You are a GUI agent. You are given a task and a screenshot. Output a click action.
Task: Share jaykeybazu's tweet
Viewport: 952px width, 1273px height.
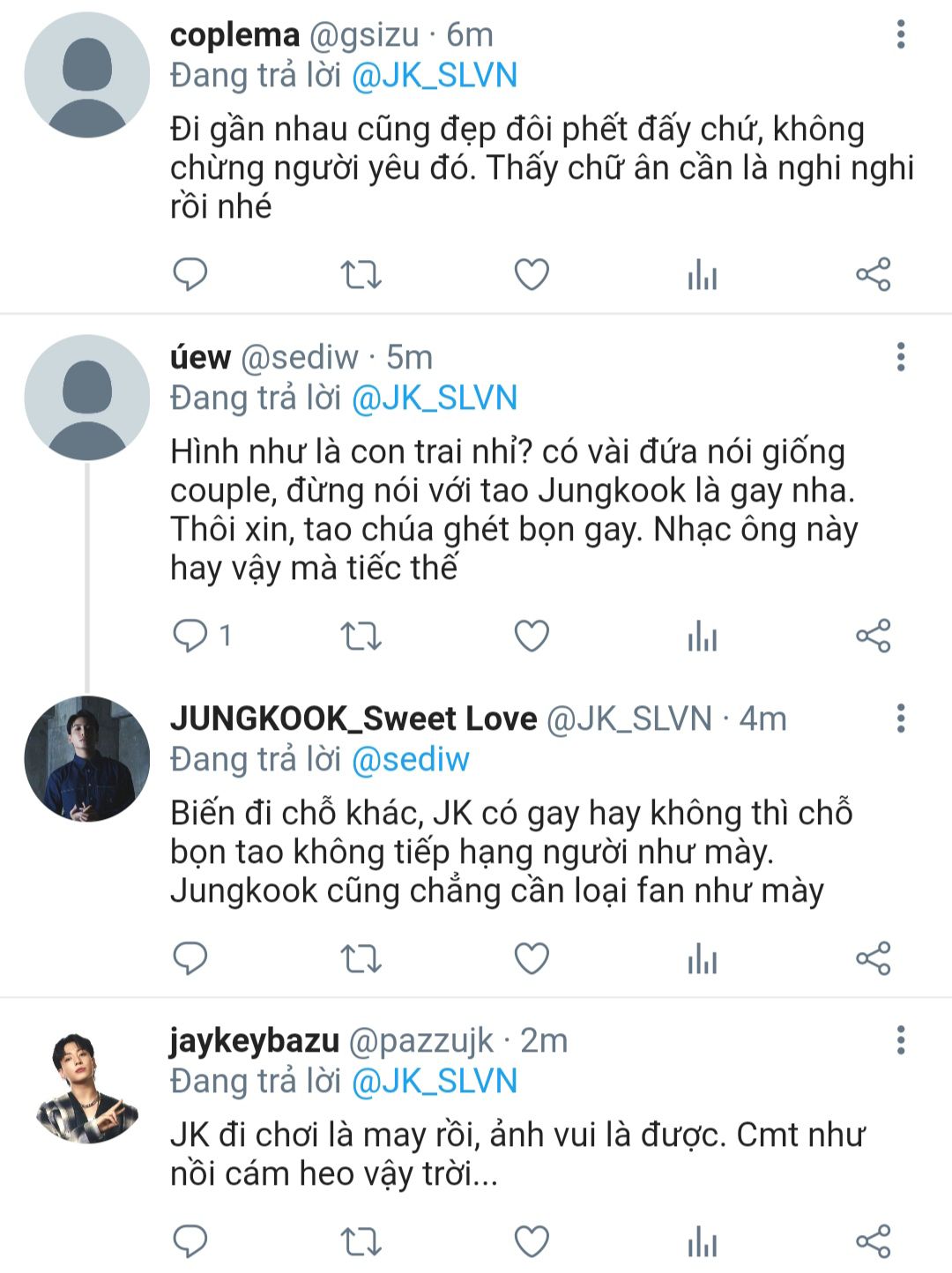point(874,1241)
